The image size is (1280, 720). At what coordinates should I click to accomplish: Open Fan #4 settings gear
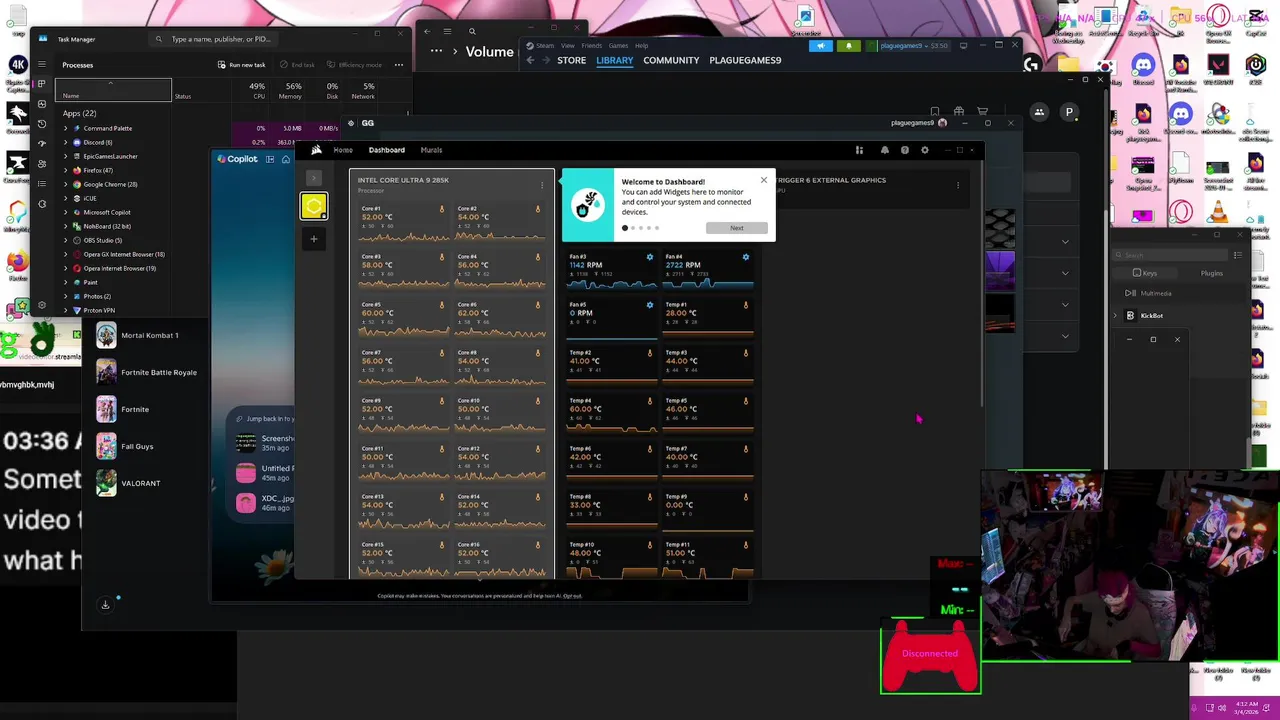[745, 257]
